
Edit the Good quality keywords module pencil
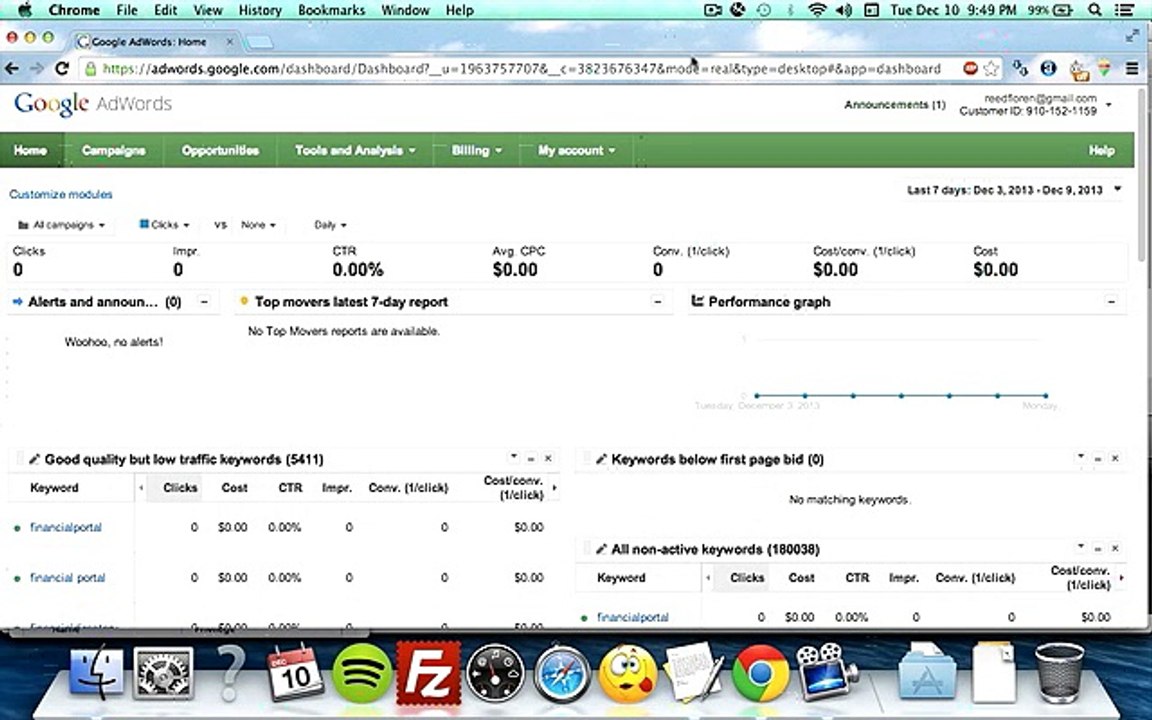34,459
